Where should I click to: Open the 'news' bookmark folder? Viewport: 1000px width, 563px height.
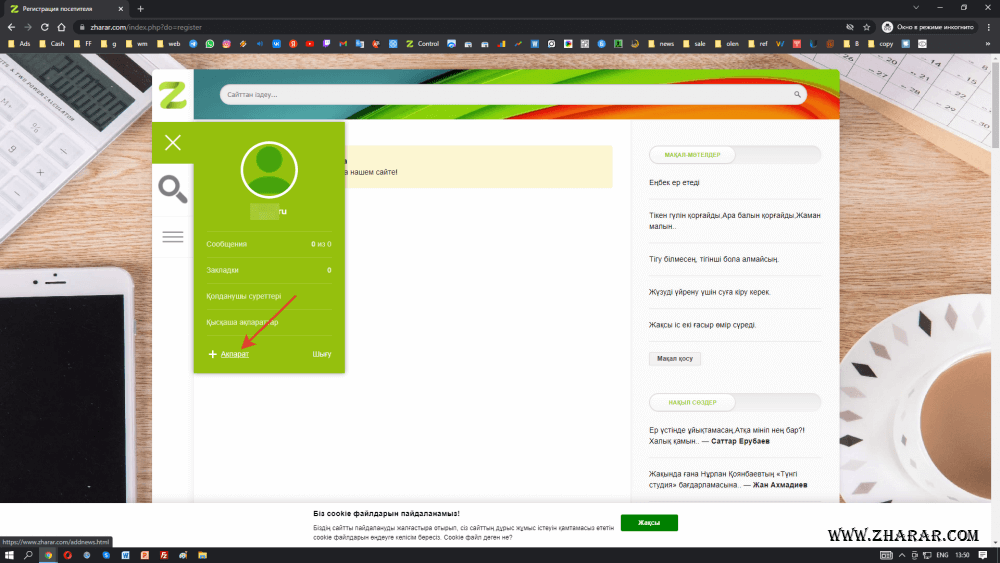666,44
